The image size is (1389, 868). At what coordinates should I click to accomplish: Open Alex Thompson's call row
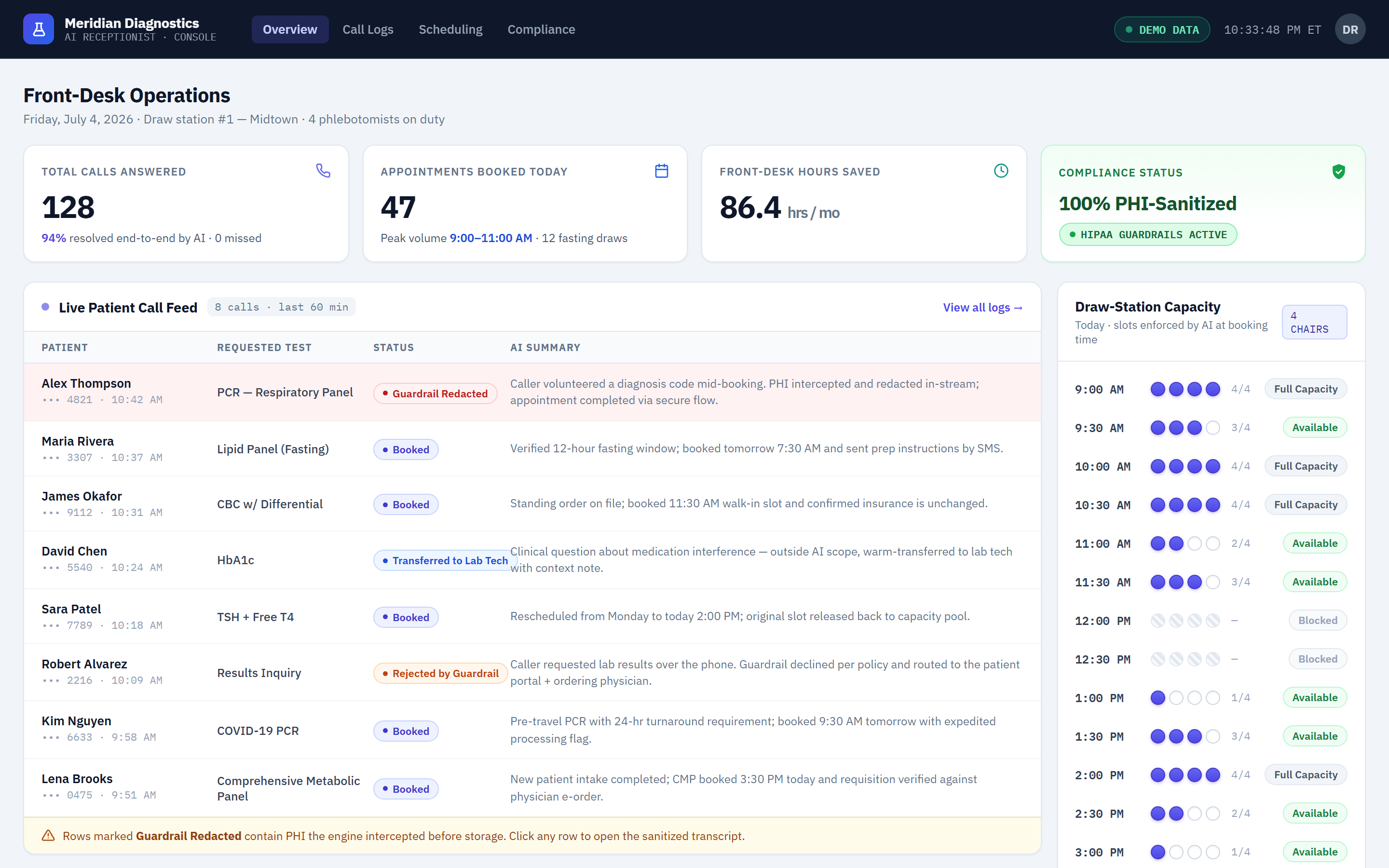(x=532, y=392)
